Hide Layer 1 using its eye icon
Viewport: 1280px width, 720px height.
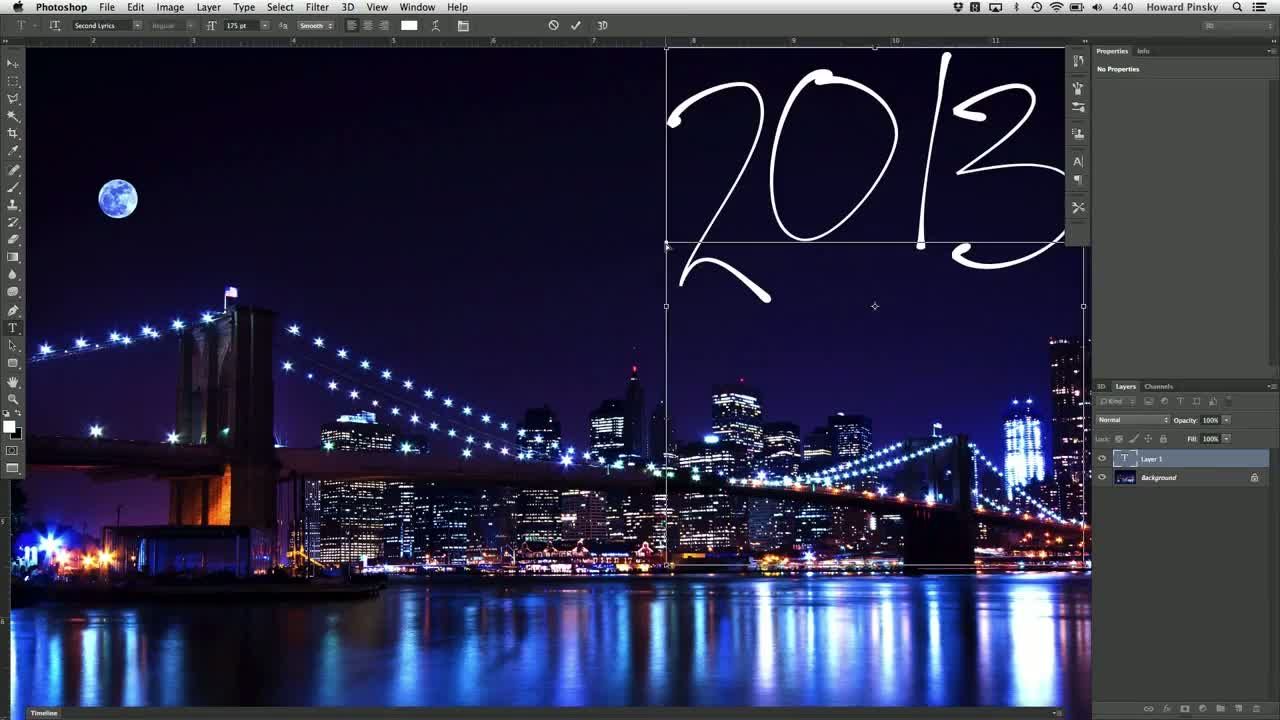1102,459
